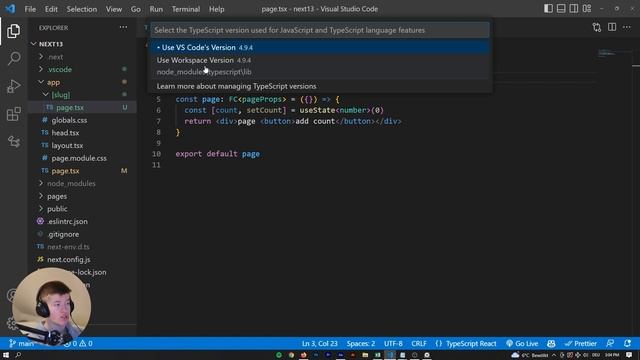The width and height of the screenshot is (640, 360).
Task: Click the language braces icon beside TypeScript React
Action: pos(439,344)
